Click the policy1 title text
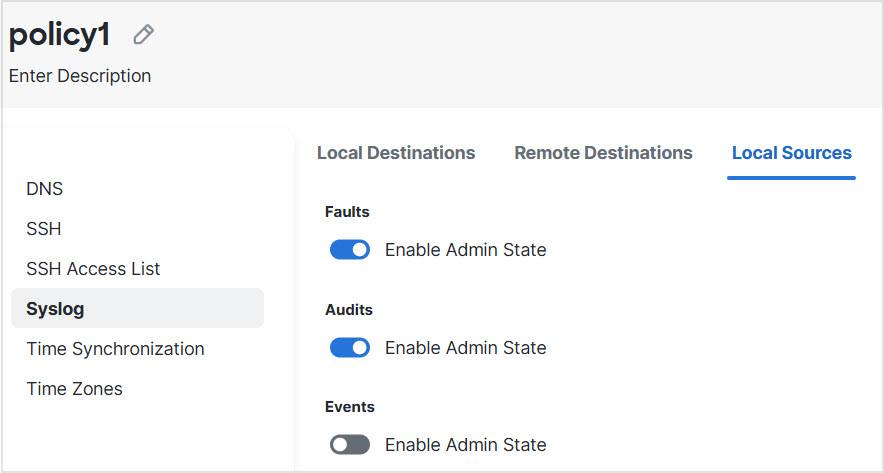This screenshot has width=884, height=473. (x=59, y=35)
